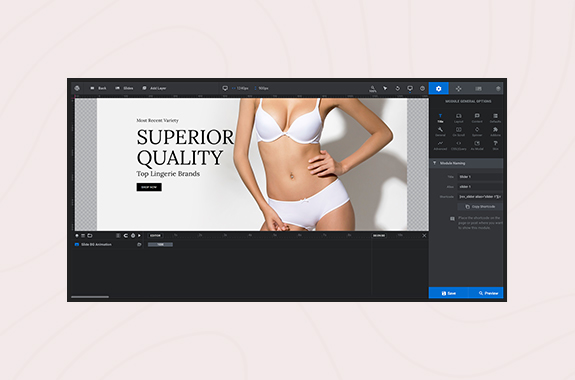Click the SHOP NOW button layer
Screen dimensions: 575x380
click(x=149, y=187)
